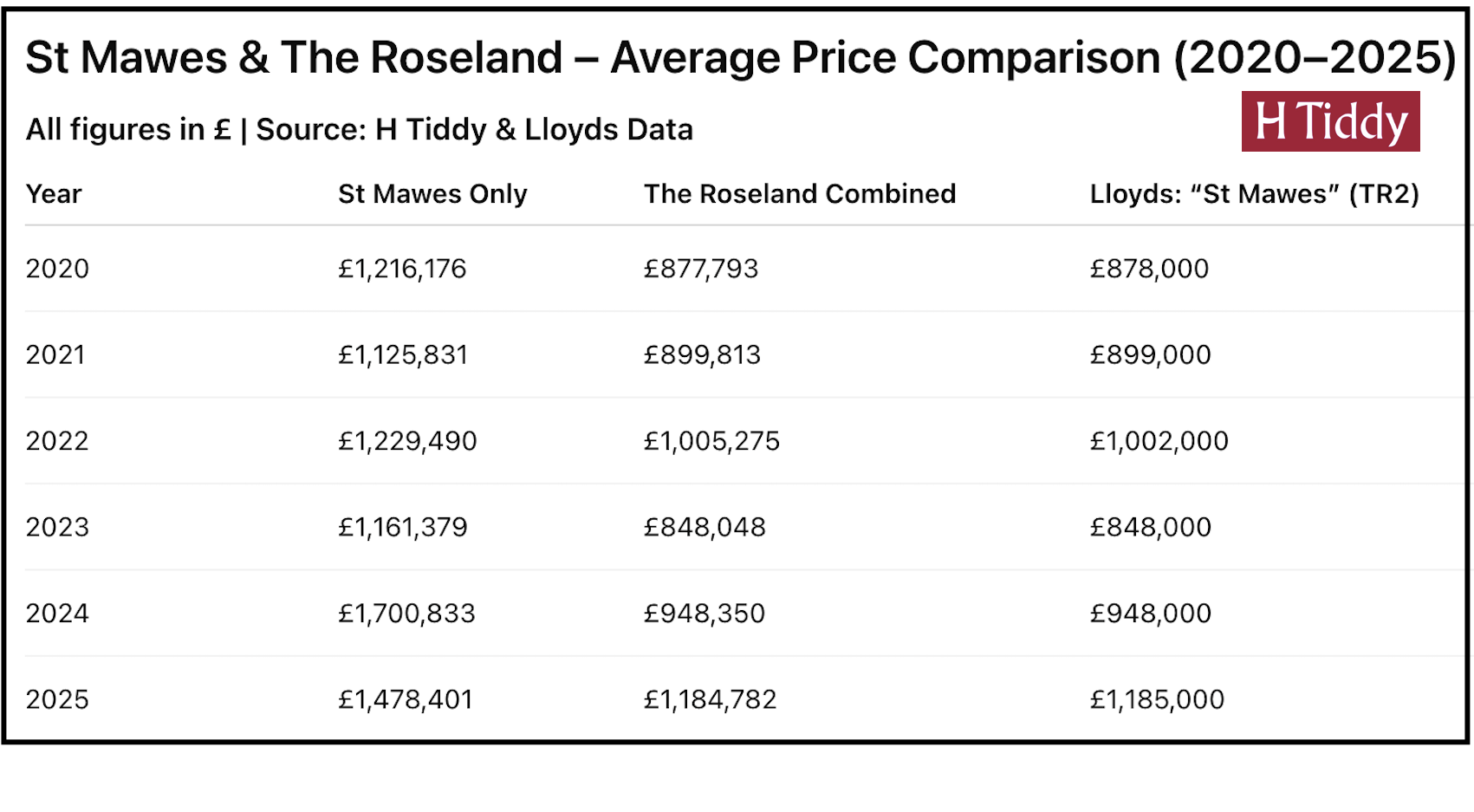Image resolution: width=1474 pixels, height=812 pixels.
Task: Click the £848,048 Roseland Combined value
Action: (x=705, y=528)
